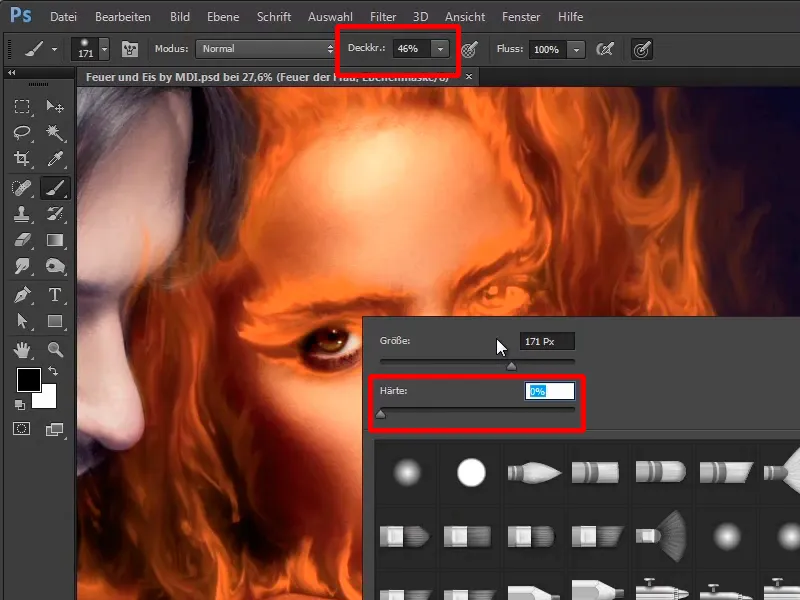Open the Ansicht menu
Viewport: 800px width, 600px height.
[x=465, y=17]
